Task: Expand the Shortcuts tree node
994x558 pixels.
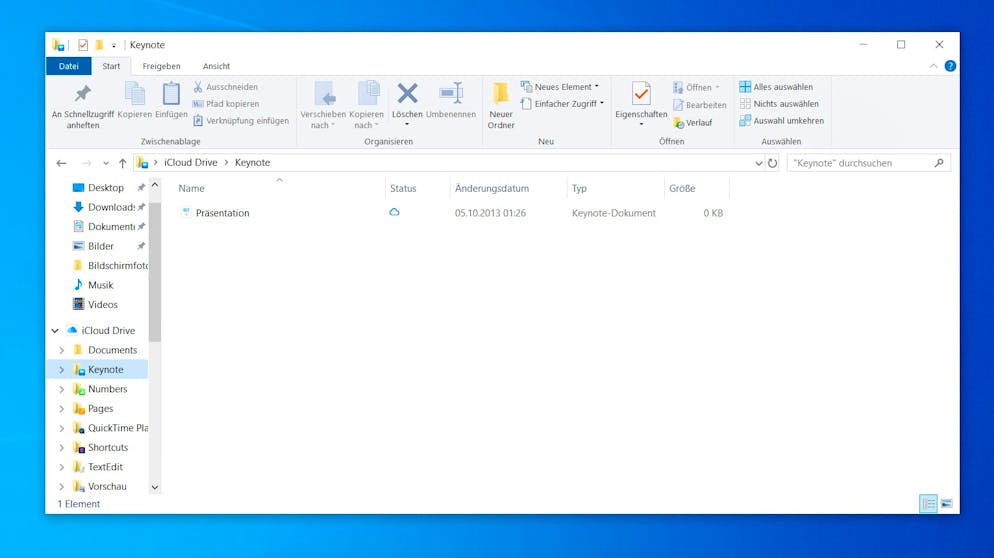Action: pyautogui.click(x=61, y=448)
